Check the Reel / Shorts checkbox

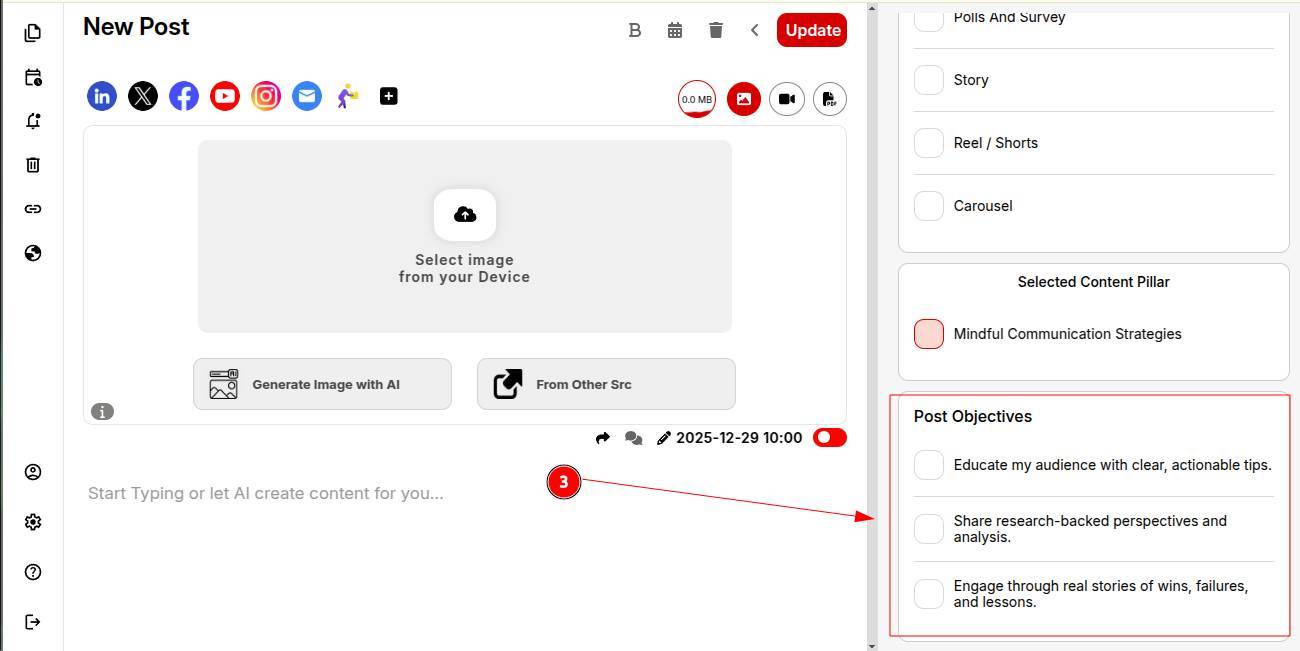point(929,143)
